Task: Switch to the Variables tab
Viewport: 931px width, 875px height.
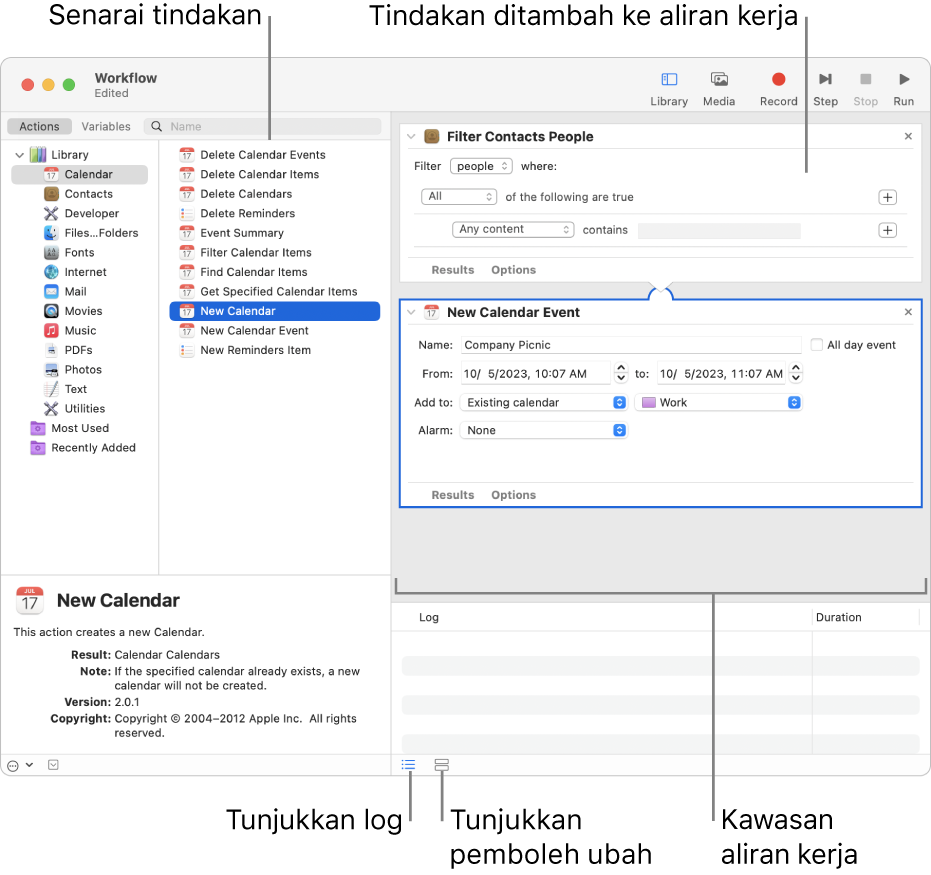Action: [x=106, y=126]
